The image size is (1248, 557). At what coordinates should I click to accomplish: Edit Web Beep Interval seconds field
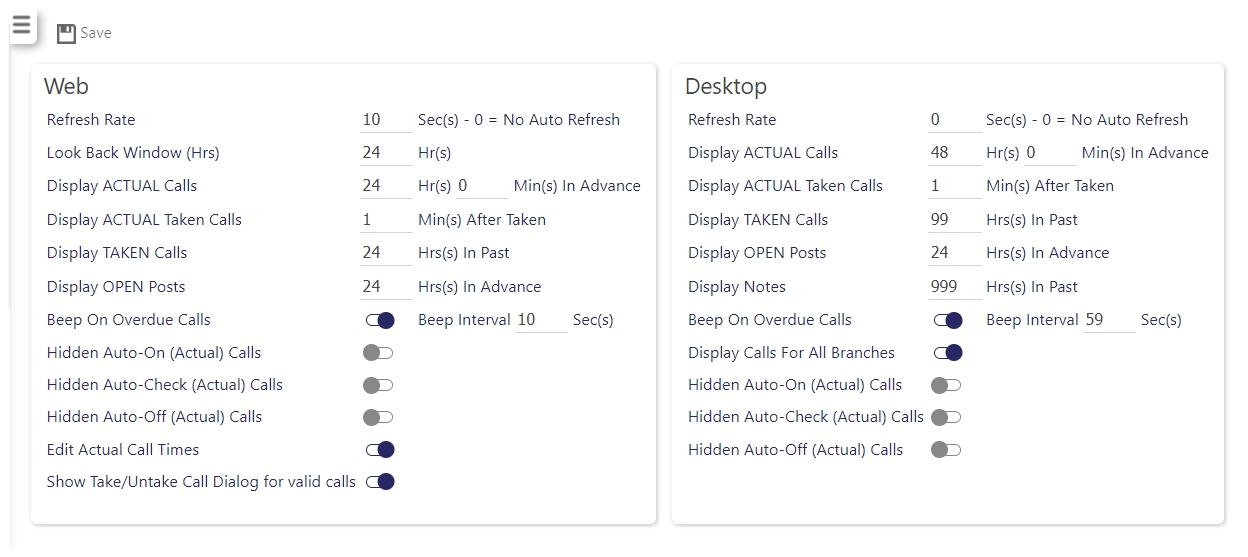pyautogui.click(x=541, y=320)
